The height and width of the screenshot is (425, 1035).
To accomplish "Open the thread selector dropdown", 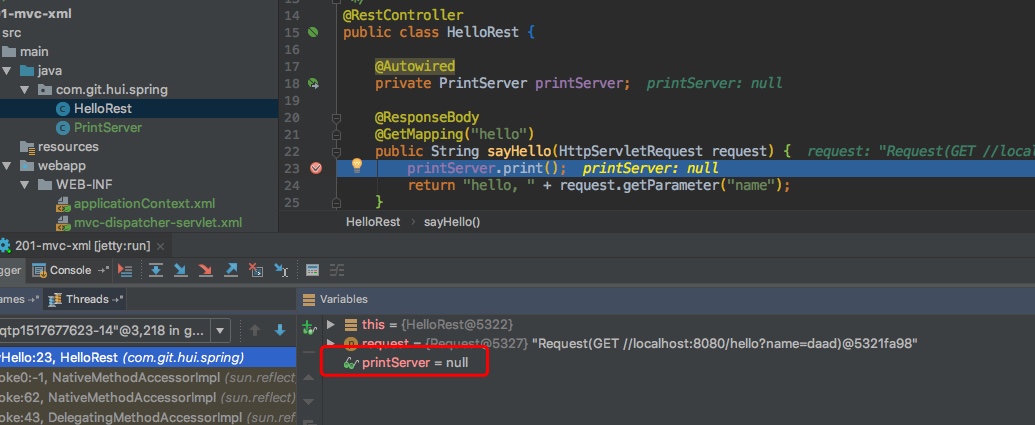I will tap(219, 330).
